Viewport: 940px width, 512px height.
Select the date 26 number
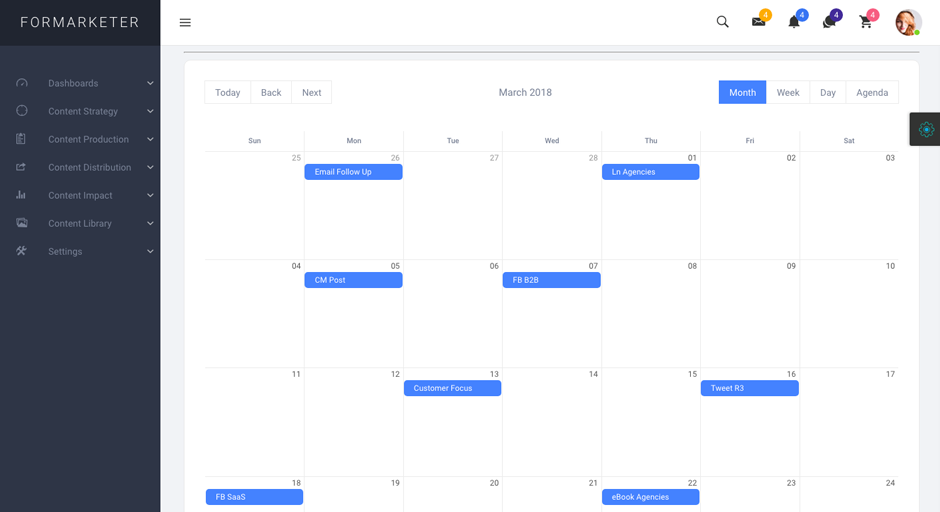[x=395, y=158]
